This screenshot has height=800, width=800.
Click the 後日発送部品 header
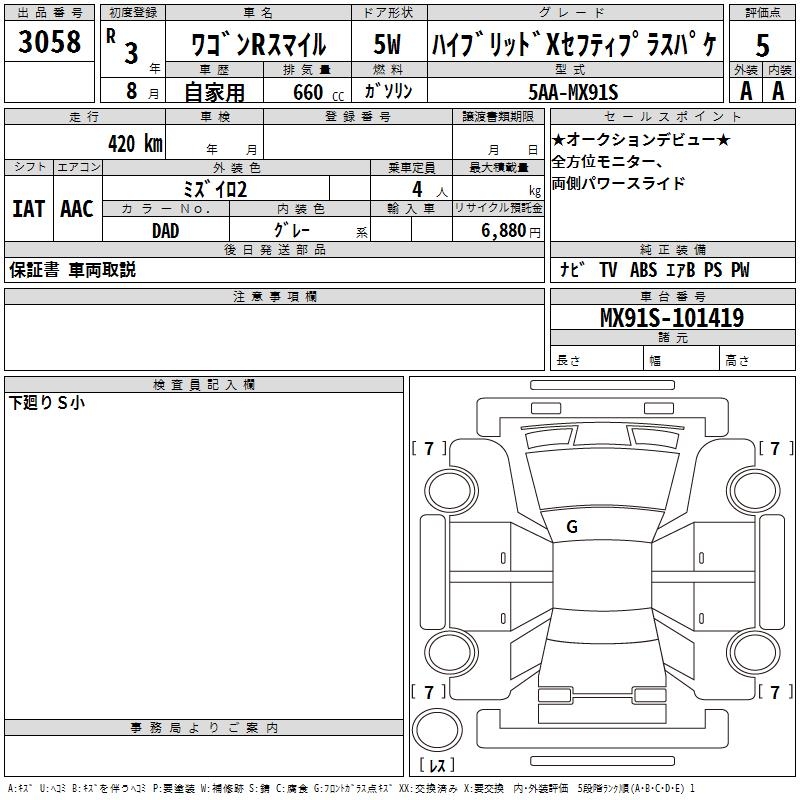tap(274, 249)
